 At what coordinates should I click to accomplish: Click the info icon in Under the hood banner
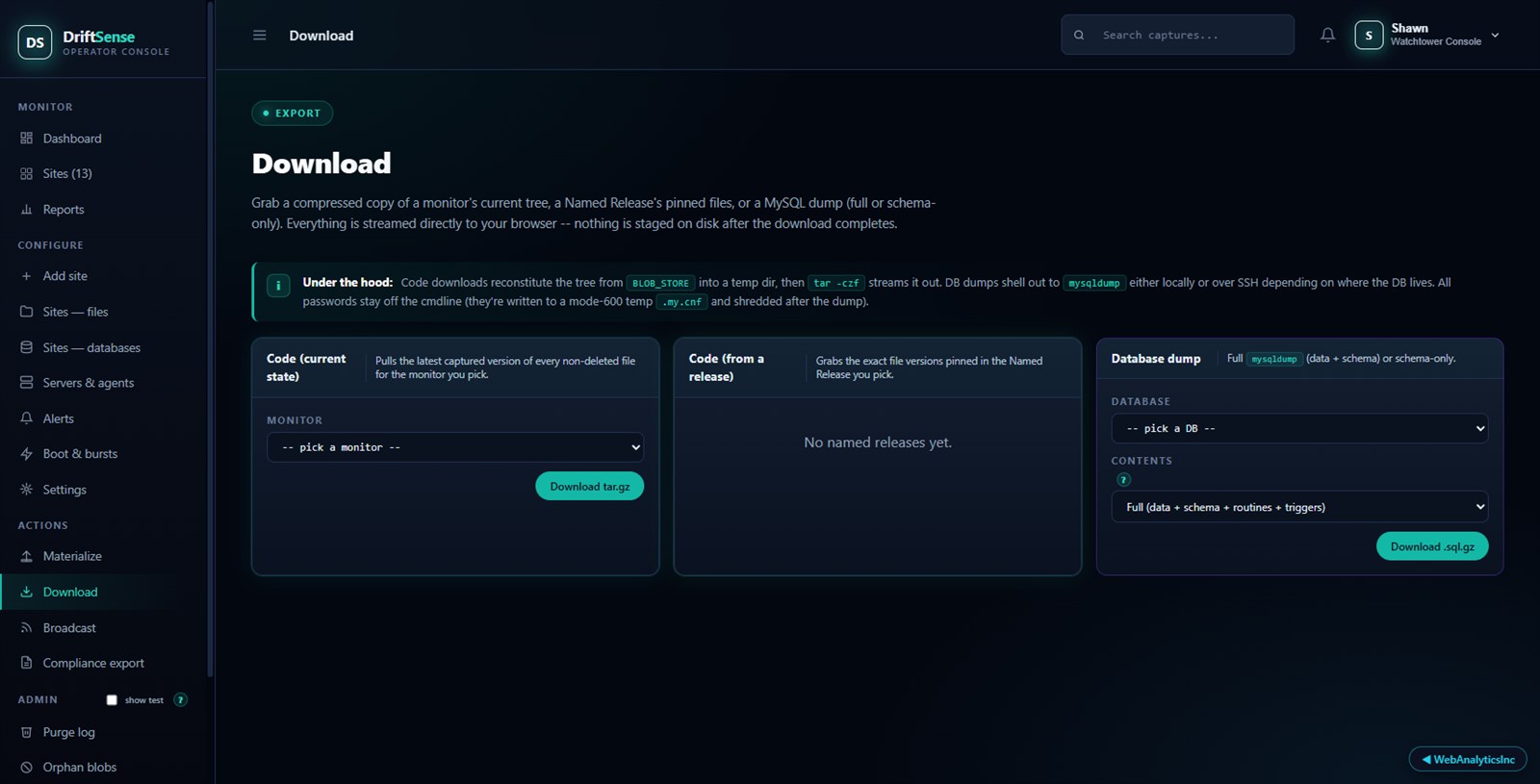[278, 286]
